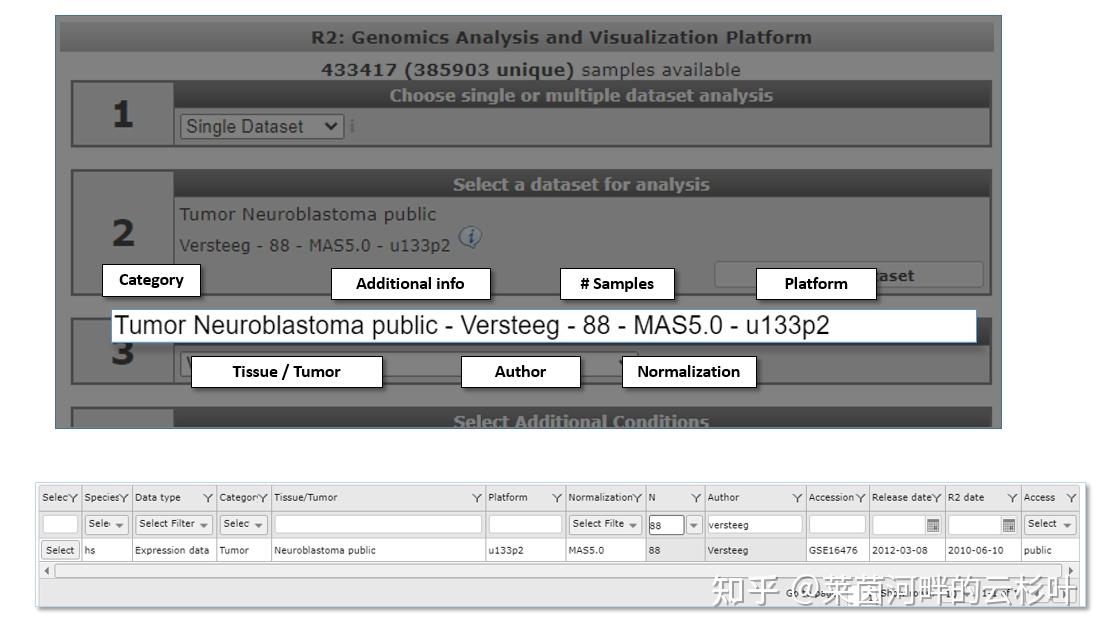Image resolution: width=1107 pixels, height=638 pixels.
Task: Click the info icon next to Single Dataset selector
Action: click(x=352, y=126)
